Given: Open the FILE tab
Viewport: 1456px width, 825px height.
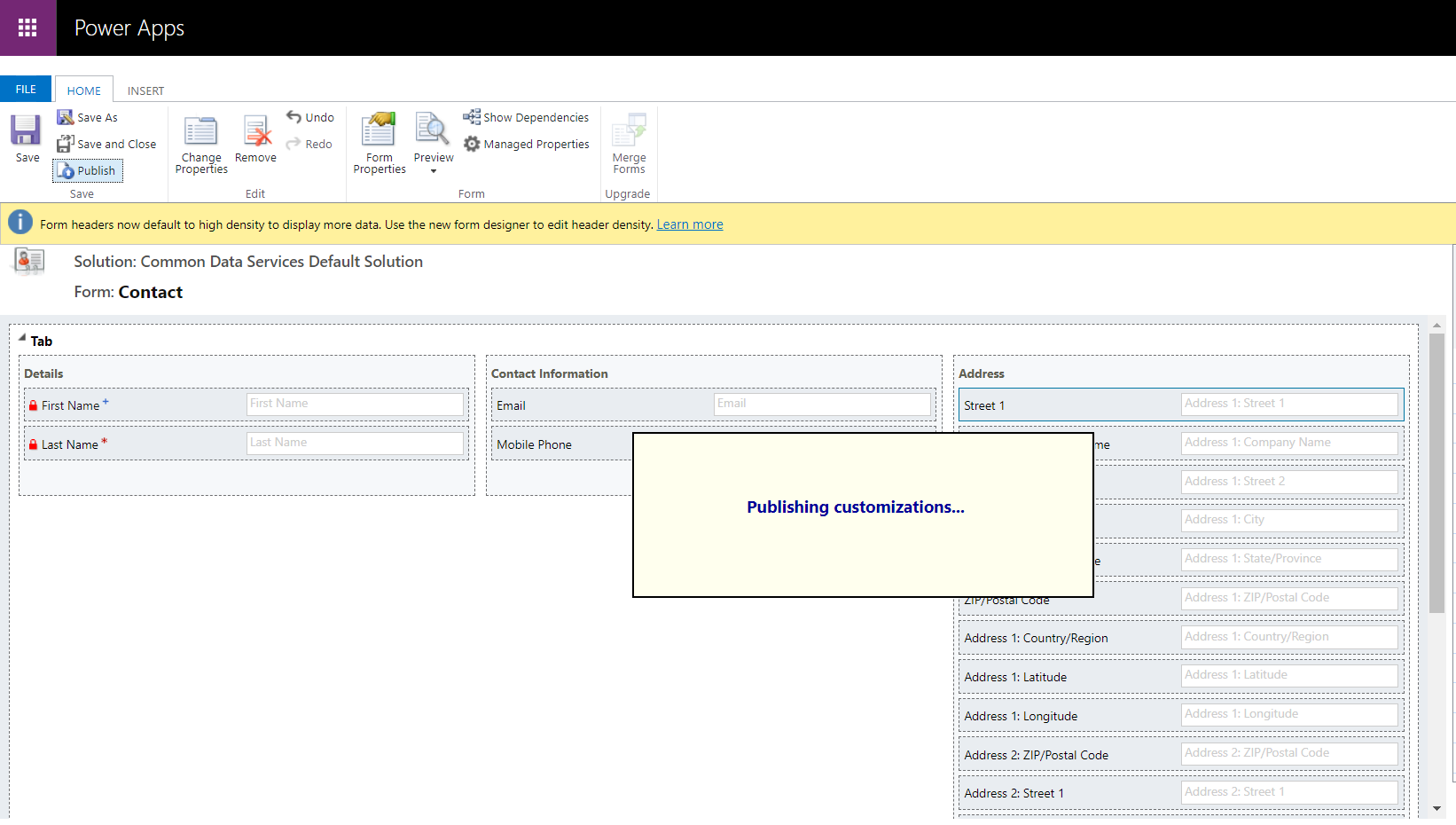Looking at the screenshot, I should [26, 89].
